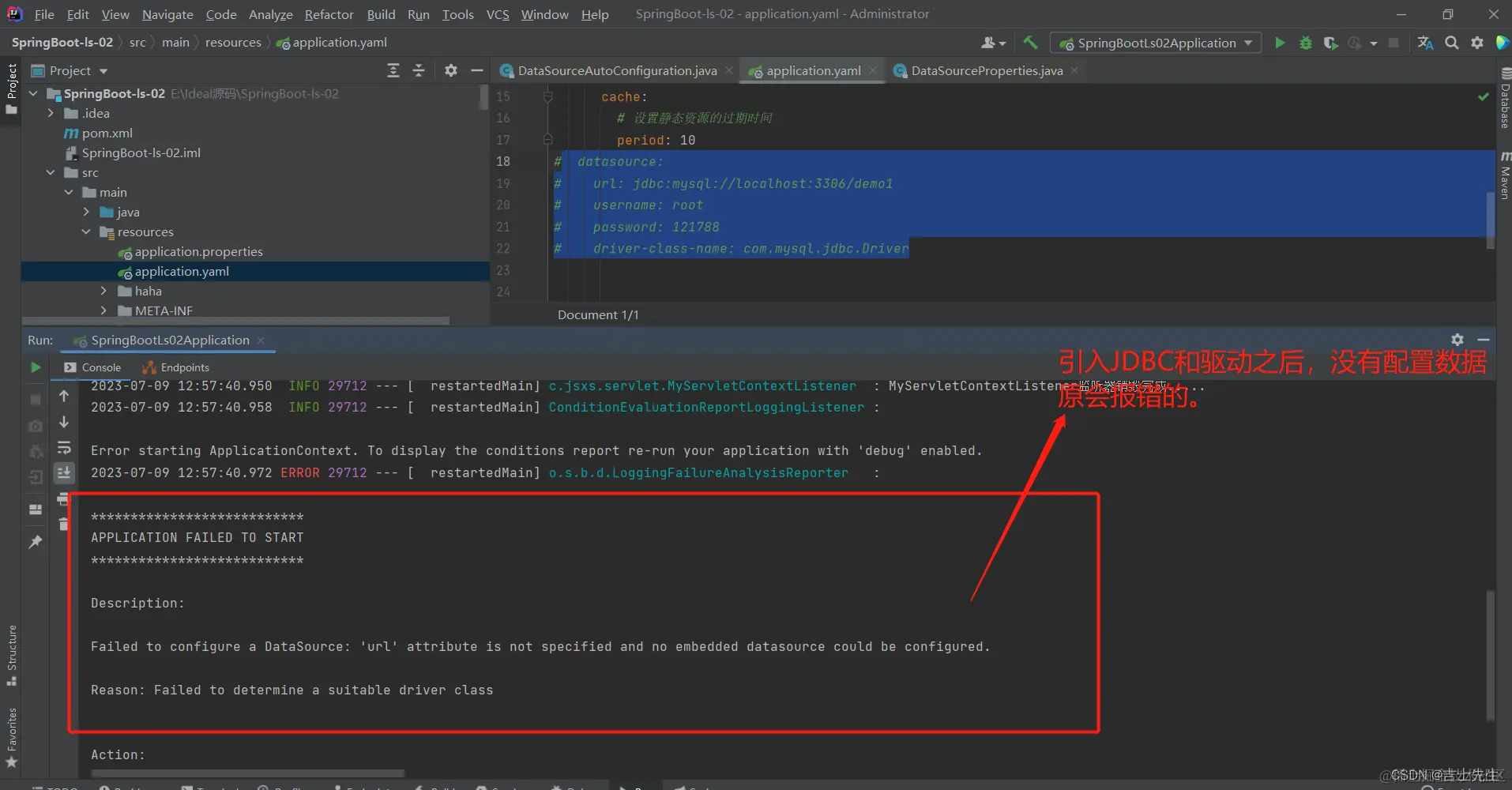Expand all in Project panel toolbar

[393, 70]
